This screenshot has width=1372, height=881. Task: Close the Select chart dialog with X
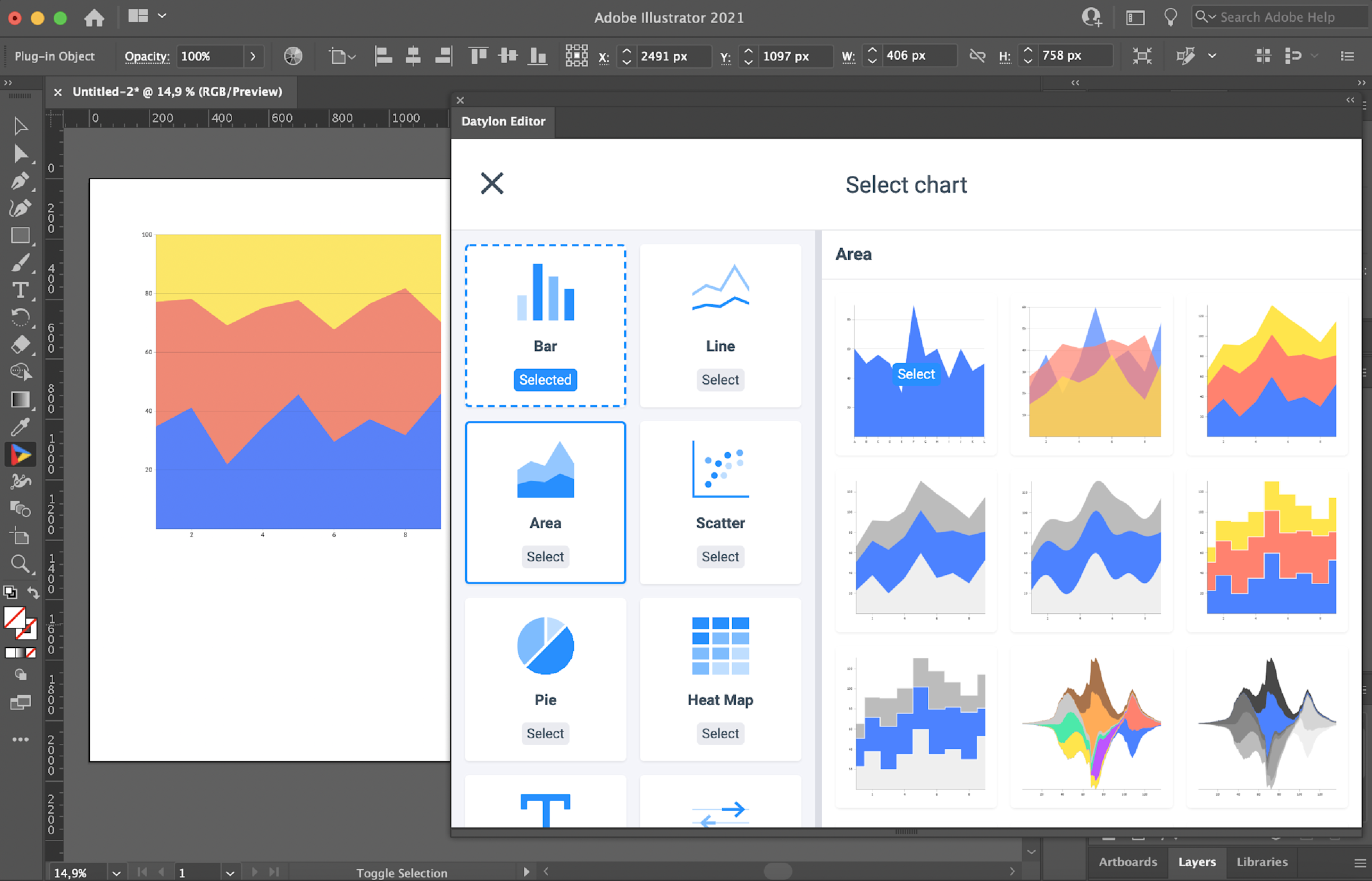tap(491, 183)
